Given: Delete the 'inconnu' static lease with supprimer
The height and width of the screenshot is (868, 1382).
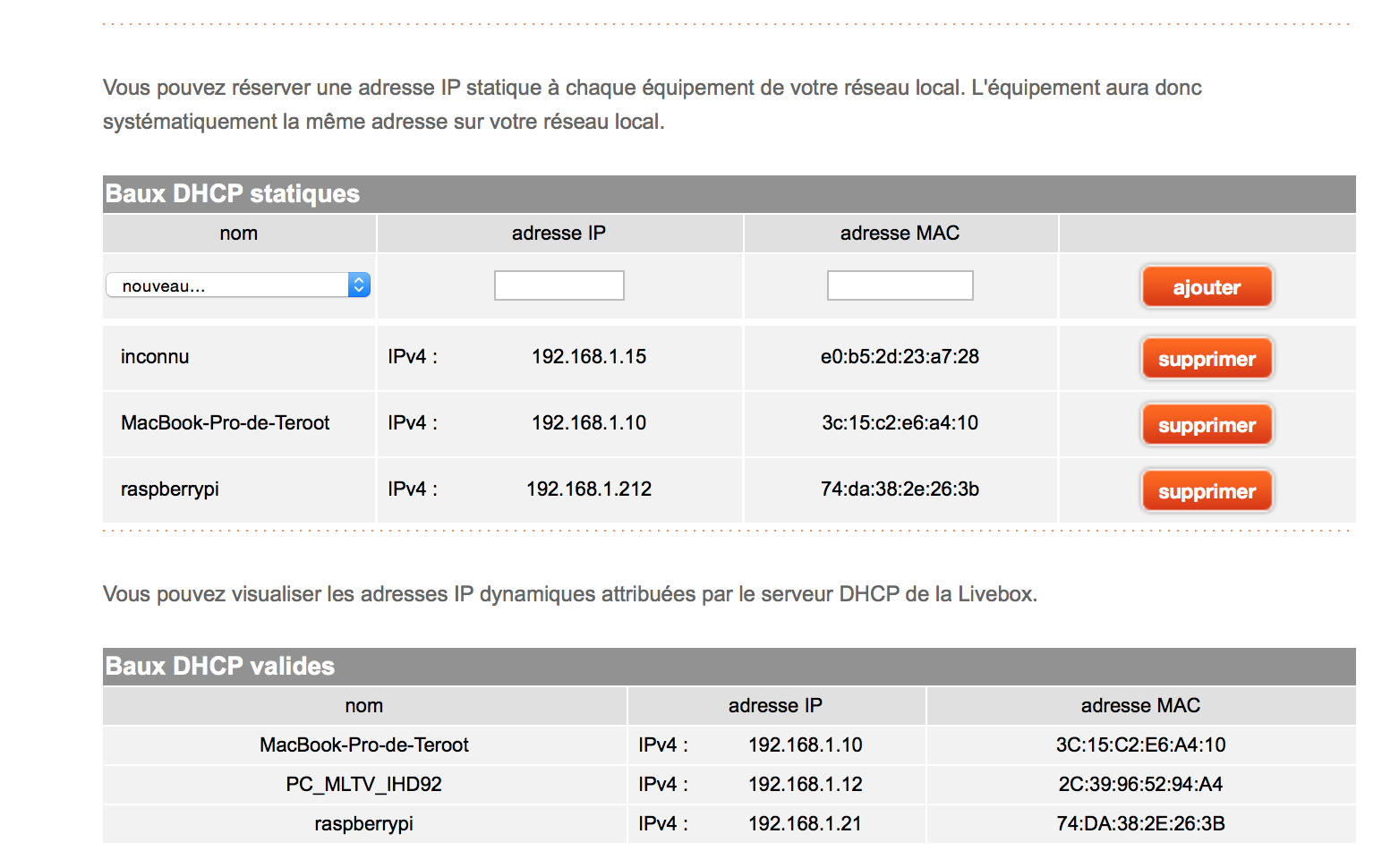Looking at the screenshot, I should coord(1207,359).
